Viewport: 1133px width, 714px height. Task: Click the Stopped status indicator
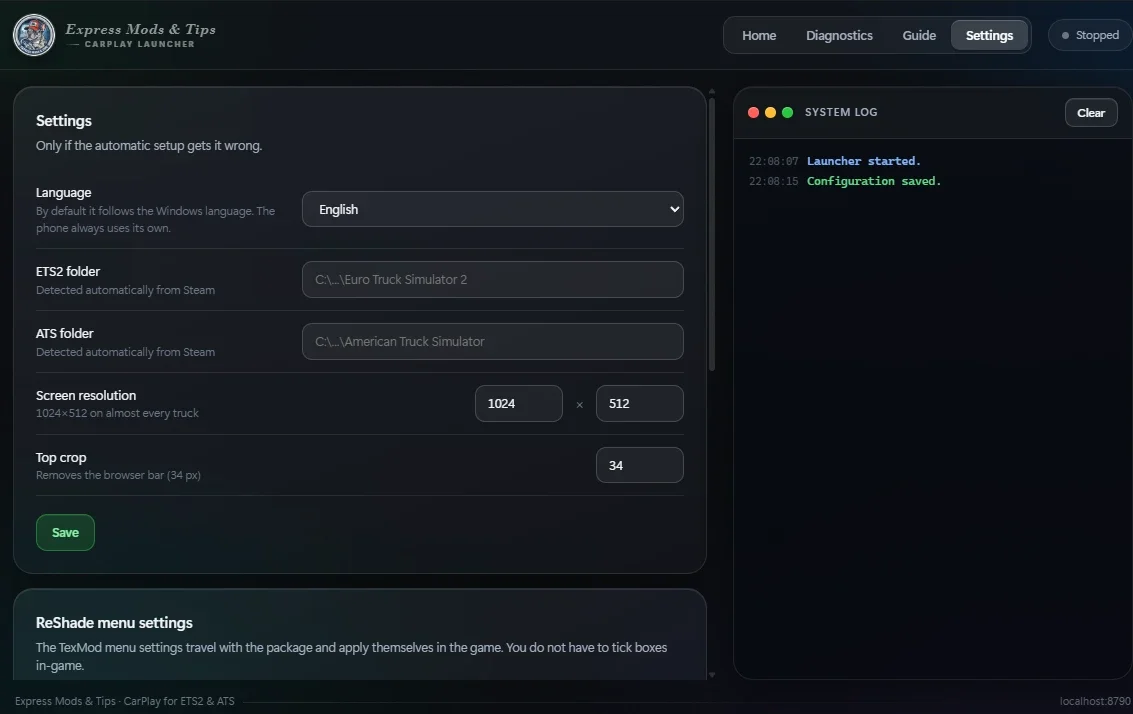click(1090, 35)
